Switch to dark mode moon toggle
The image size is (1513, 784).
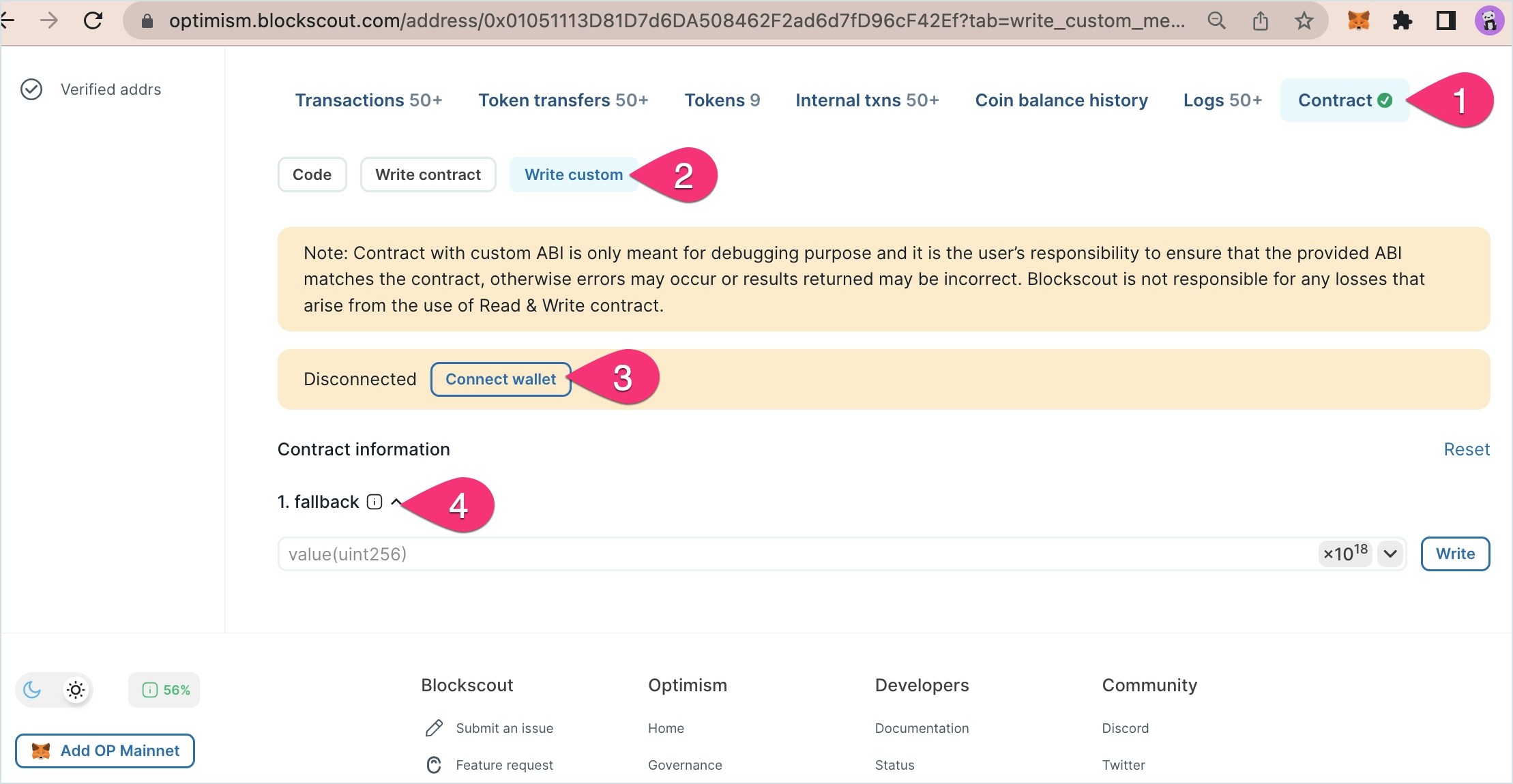[32, 690]
